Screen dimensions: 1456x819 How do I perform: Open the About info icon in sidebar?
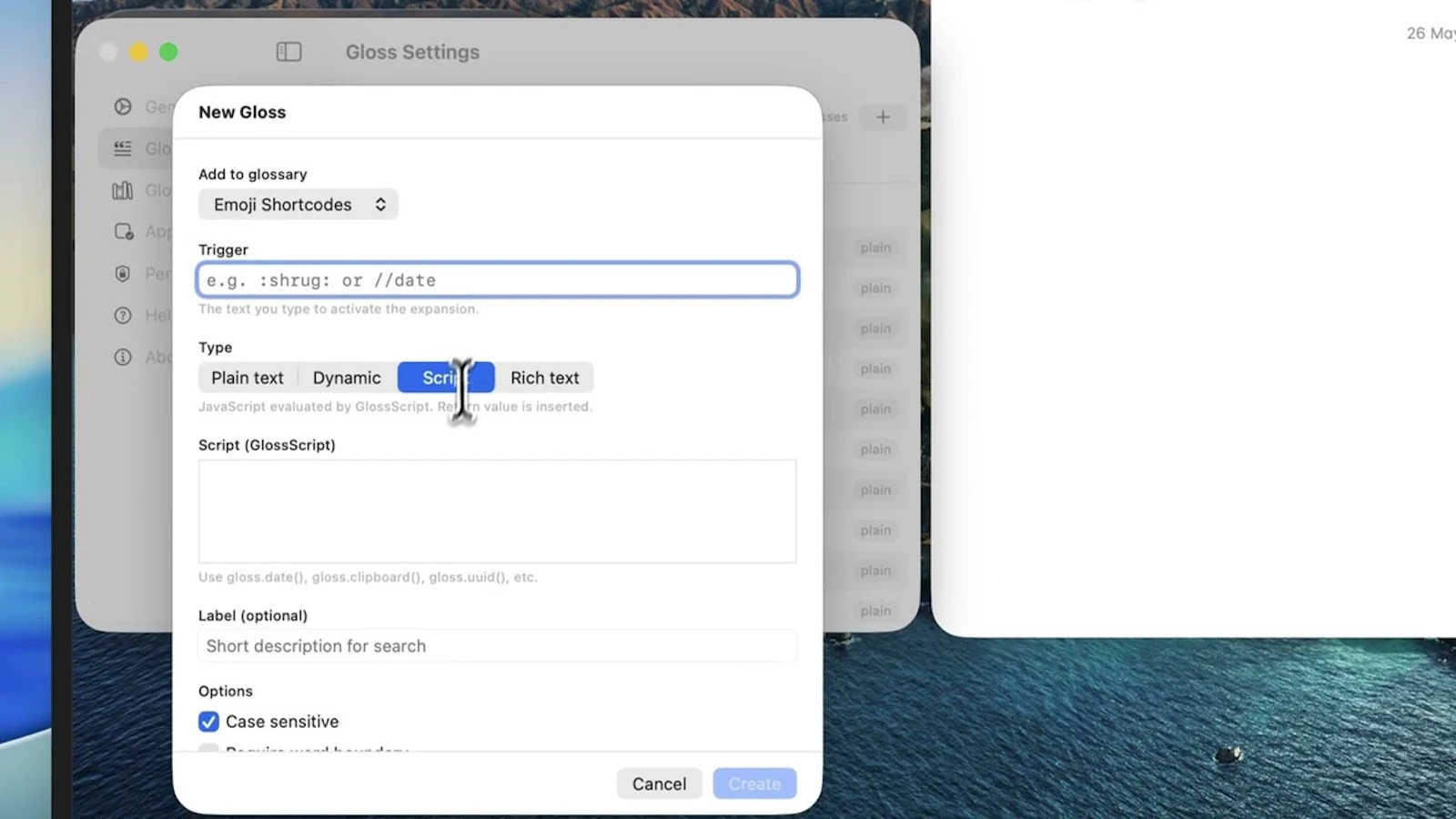123,357
